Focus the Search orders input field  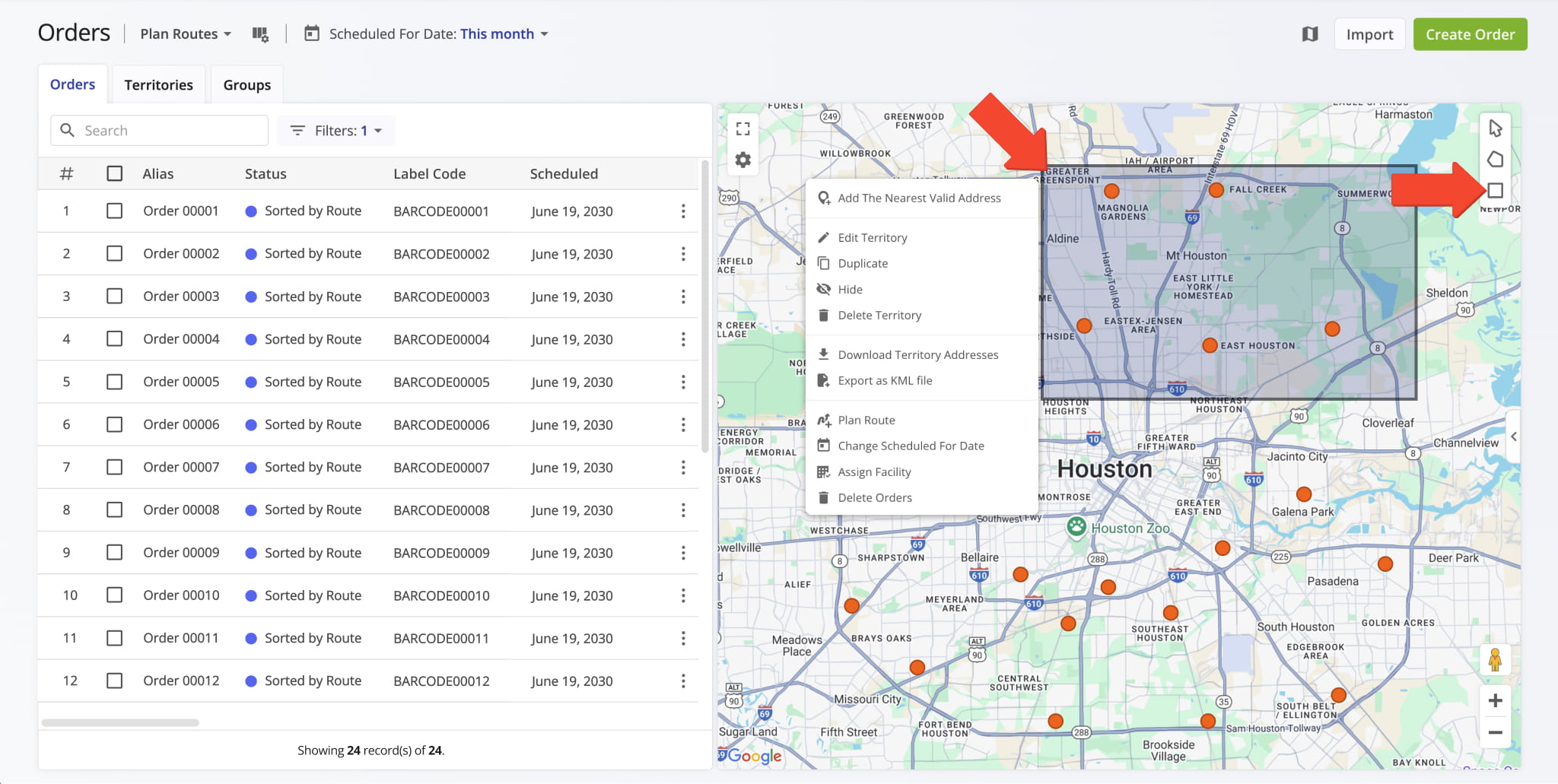[160, 131]
